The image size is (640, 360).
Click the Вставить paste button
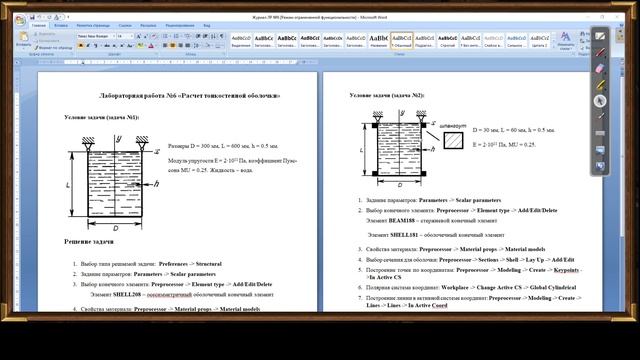click(24, 39)
